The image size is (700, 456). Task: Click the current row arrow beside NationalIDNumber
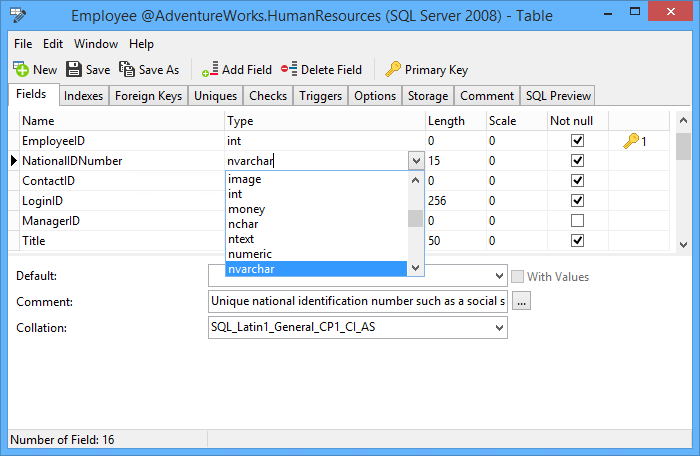(14, 160)
